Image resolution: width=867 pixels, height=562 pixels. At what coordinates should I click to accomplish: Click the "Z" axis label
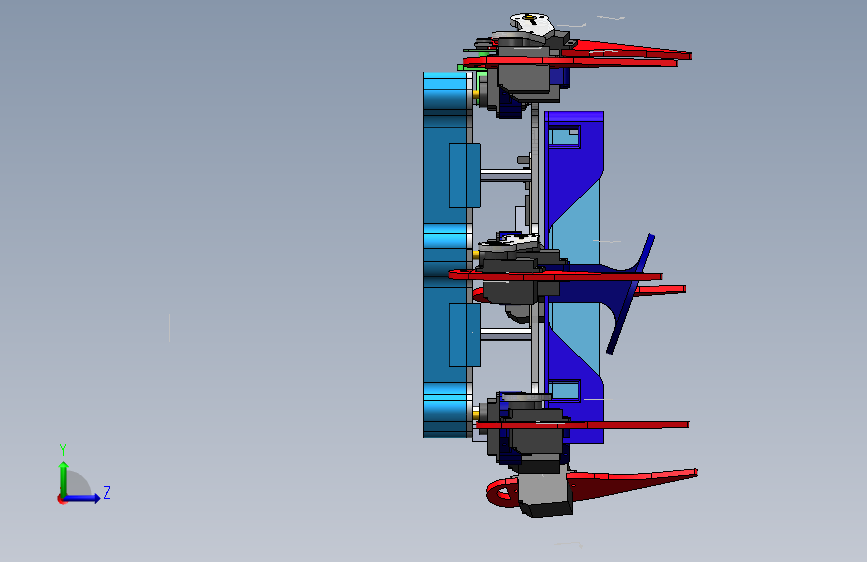coord(107,492)
